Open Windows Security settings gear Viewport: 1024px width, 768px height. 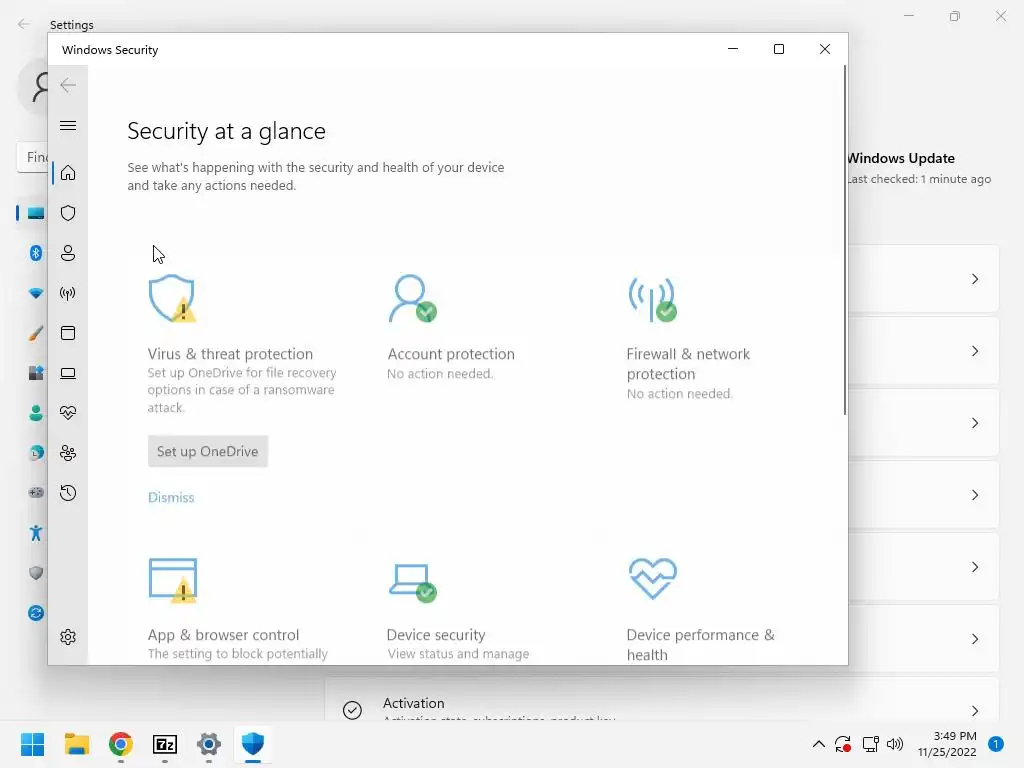pyautogui.click(x=68, y=637)
